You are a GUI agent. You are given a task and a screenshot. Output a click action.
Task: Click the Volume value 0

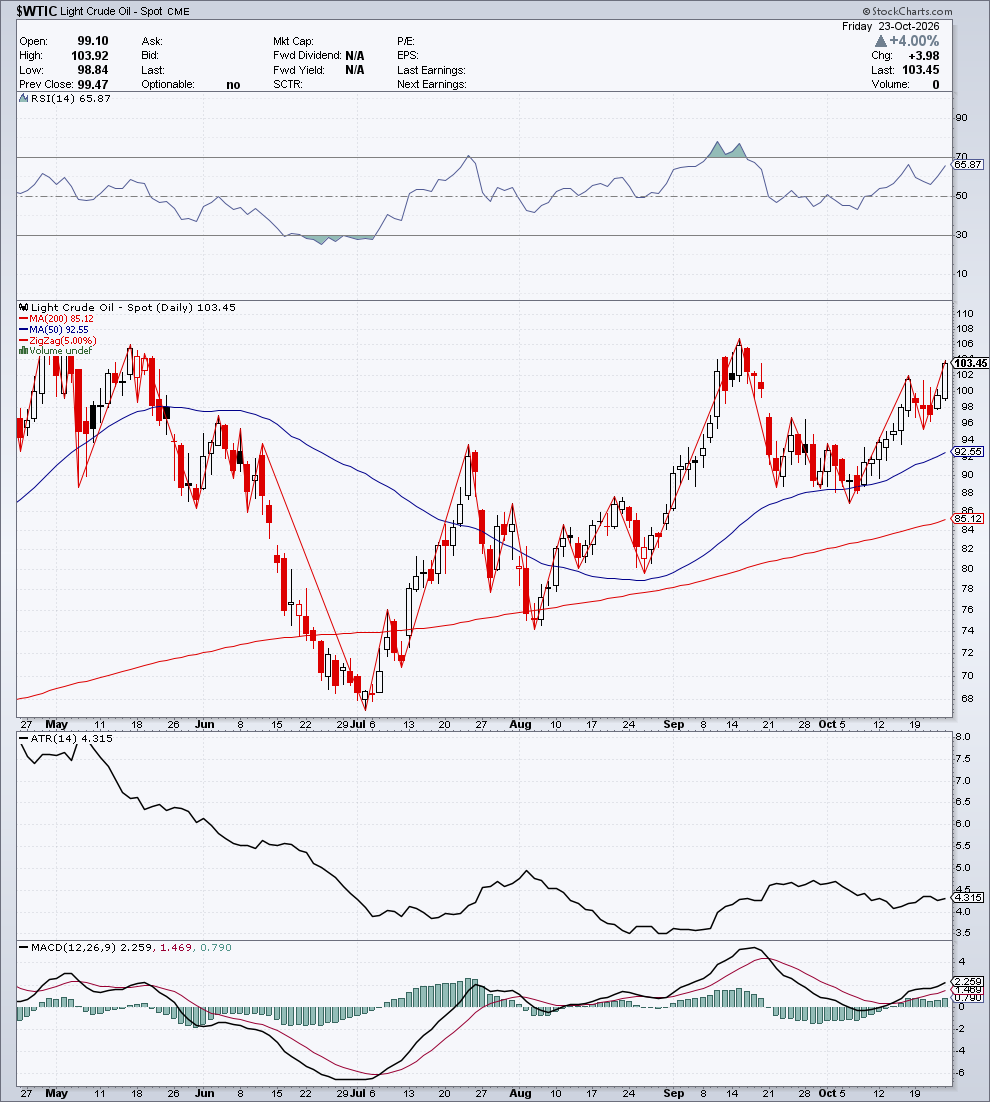click(x=936, y=84)
